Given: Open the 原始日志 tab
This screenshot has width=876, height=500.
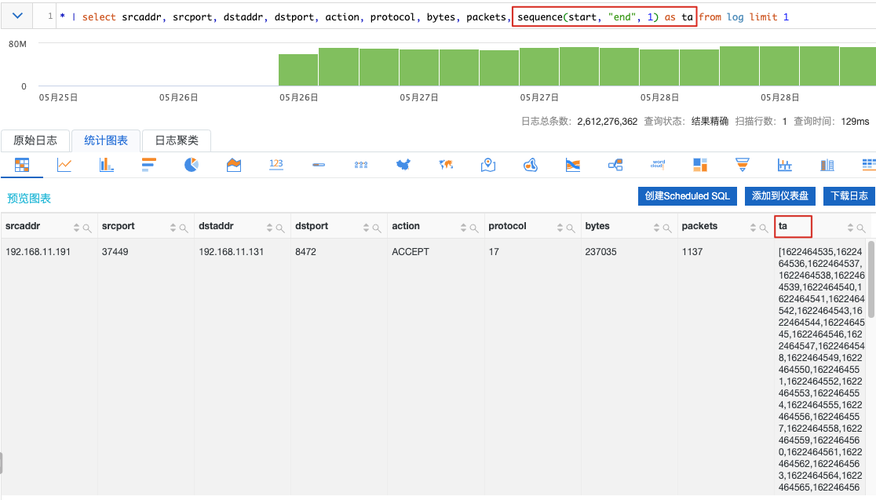Looking at the screenshot, I should pos(35,140).
